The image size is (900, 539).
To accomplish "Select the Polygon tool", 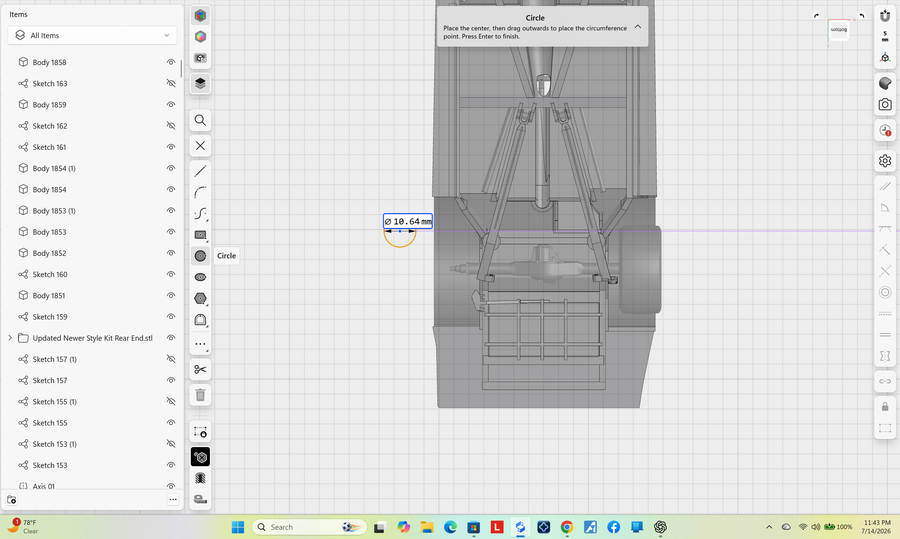I will pyautogui.click(x=200, y=298).
